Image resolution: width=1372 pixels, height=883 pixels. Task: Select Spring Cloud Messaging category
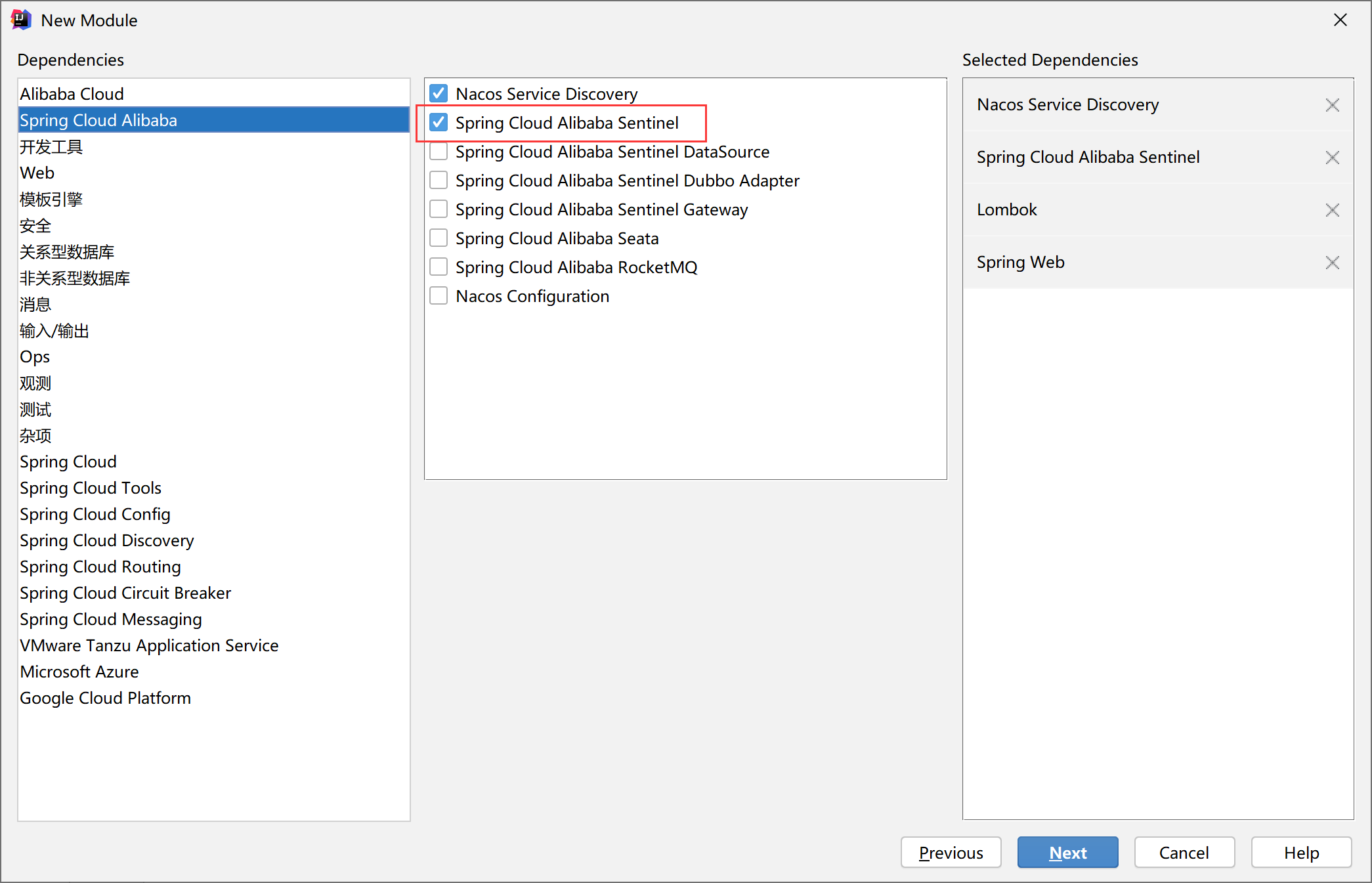pos(213,619)
